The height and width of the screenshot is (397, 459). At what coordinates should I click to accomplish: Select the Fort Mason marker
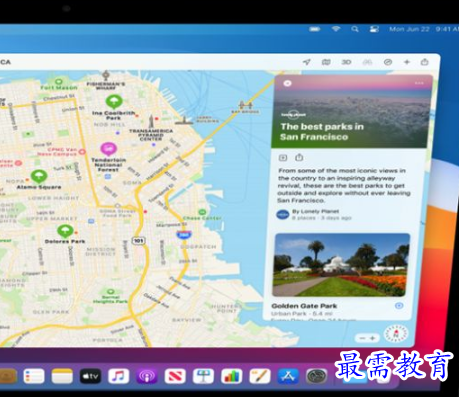click(59, 81)
